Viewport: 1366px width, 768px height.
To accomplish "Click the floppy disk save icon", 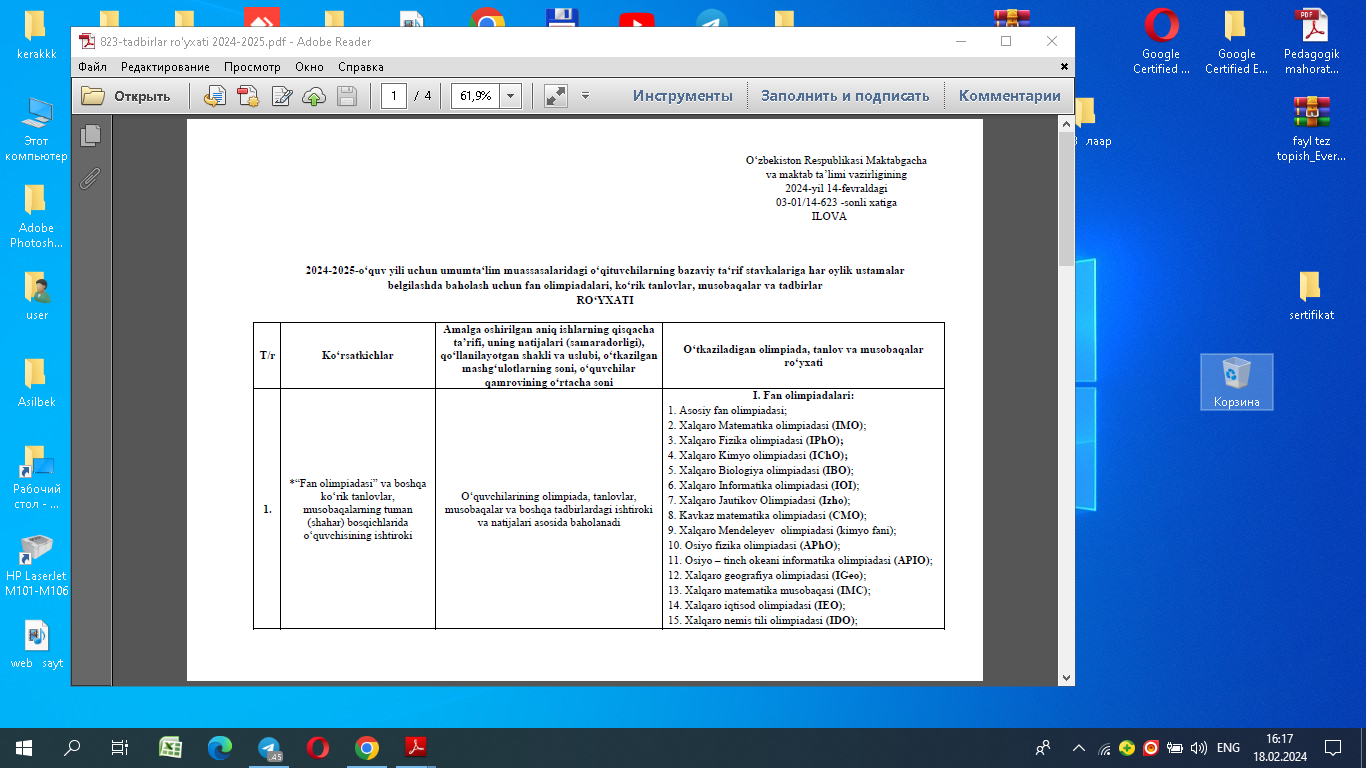I will [x=347, y=96].
